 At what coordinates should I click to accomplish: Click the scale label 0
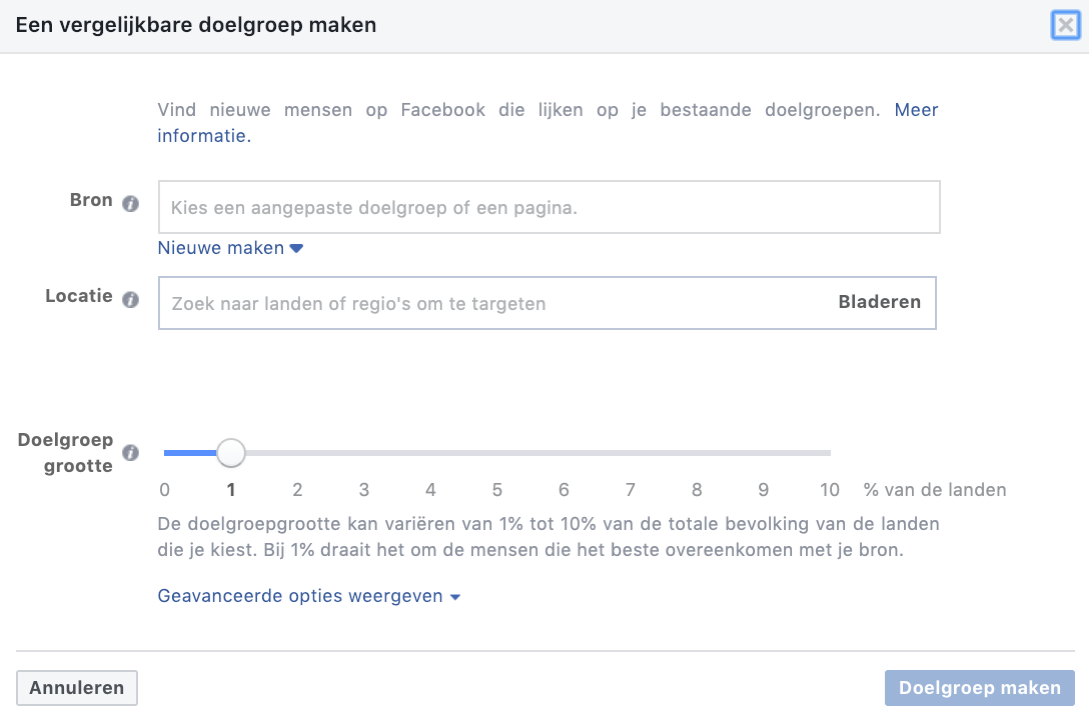[x=165, y=490]
